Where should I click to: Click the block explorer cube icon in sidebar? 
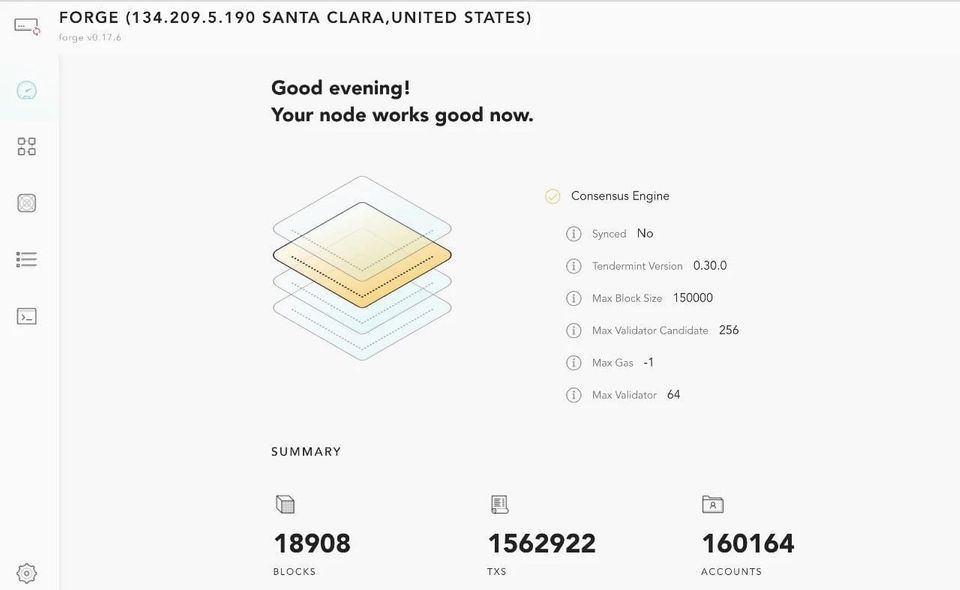[27, 203]
